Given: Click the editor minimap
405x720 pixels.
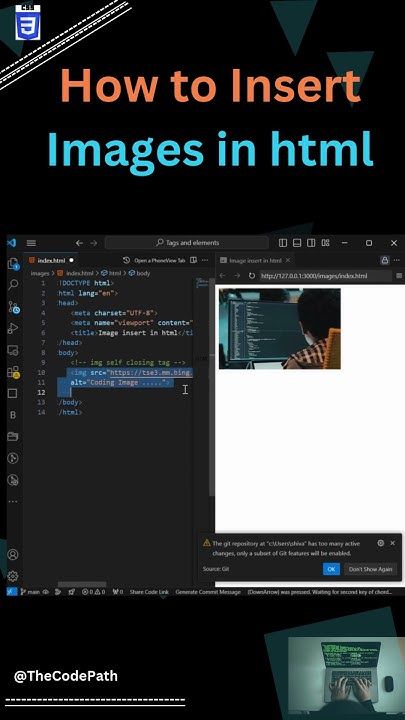Looking at the screenshot, I should (201, 283).
